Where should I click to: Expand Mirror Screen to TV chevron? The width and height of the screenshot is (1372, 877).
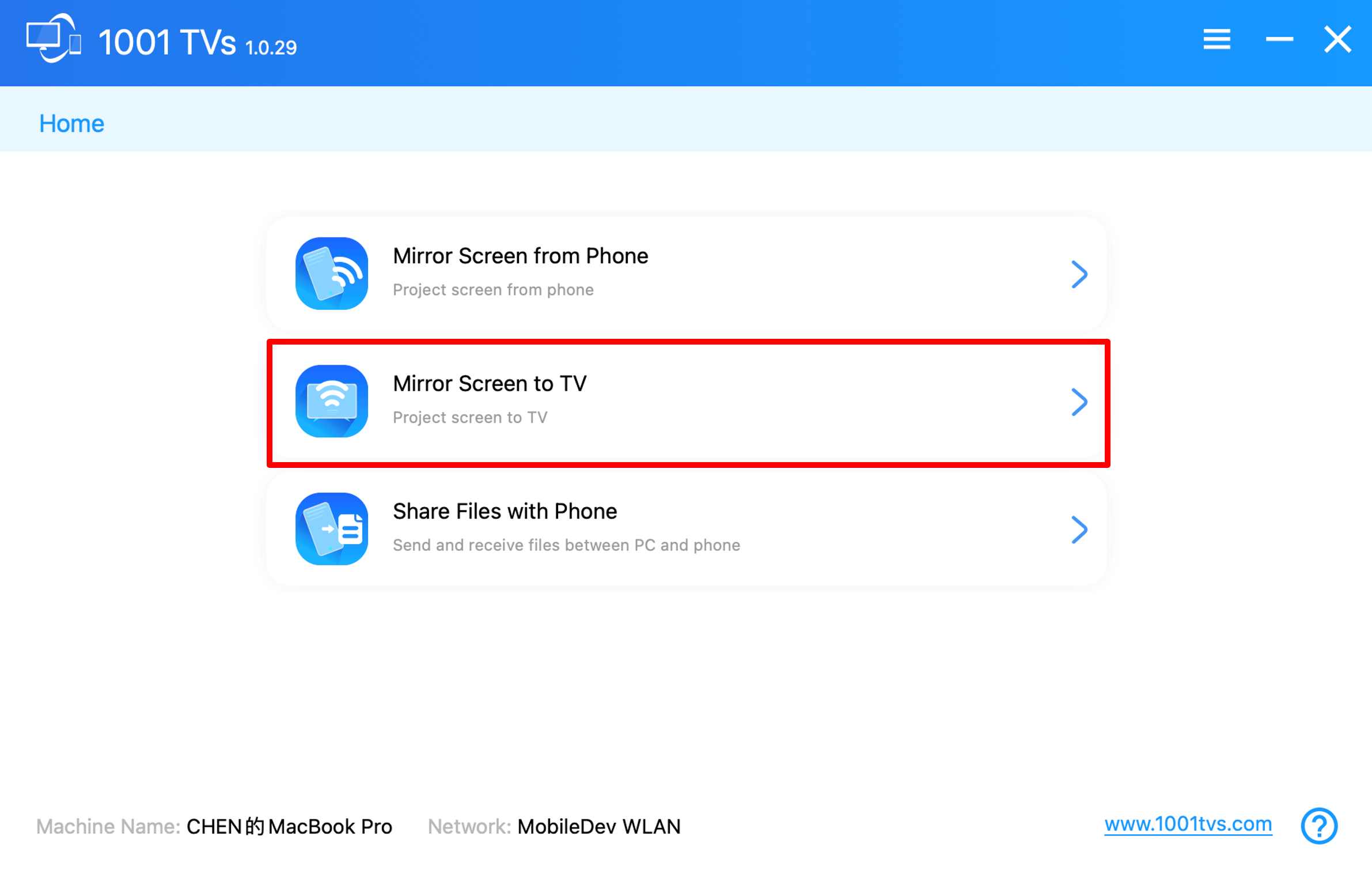click(1079, 402)
